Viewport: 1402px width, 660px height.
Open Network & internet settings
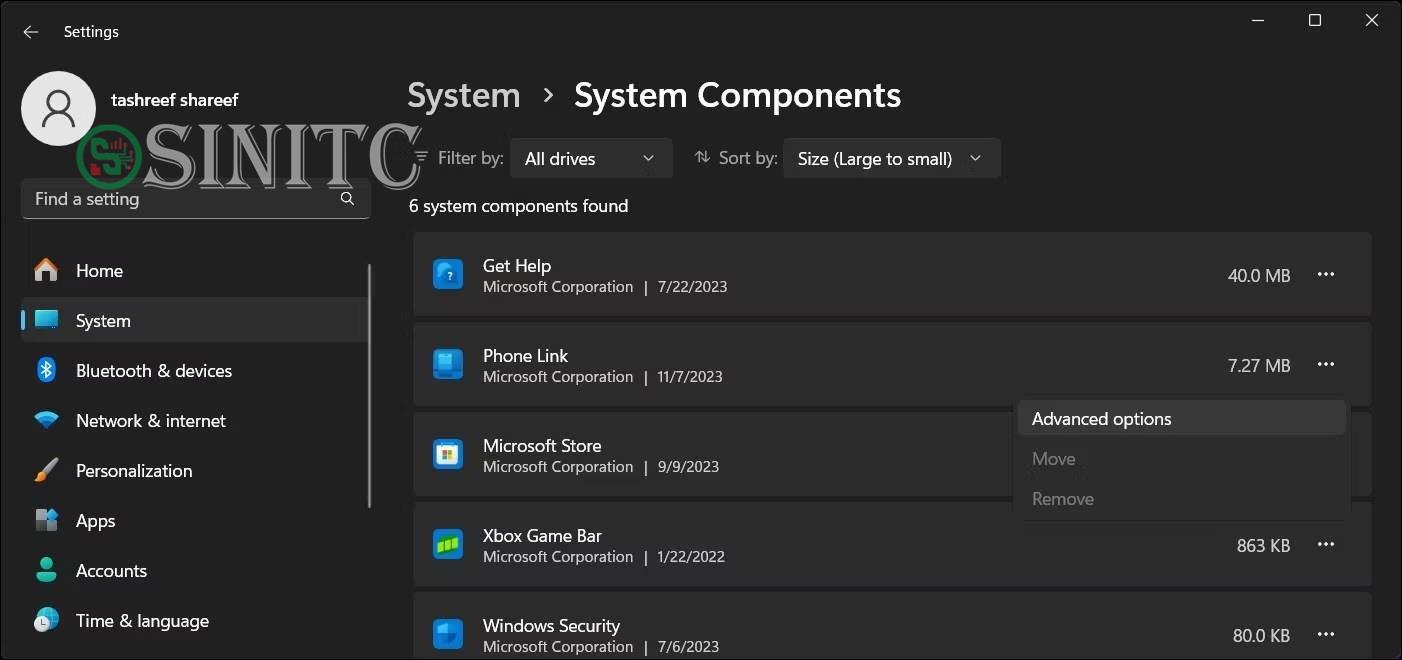click(194, 421)
